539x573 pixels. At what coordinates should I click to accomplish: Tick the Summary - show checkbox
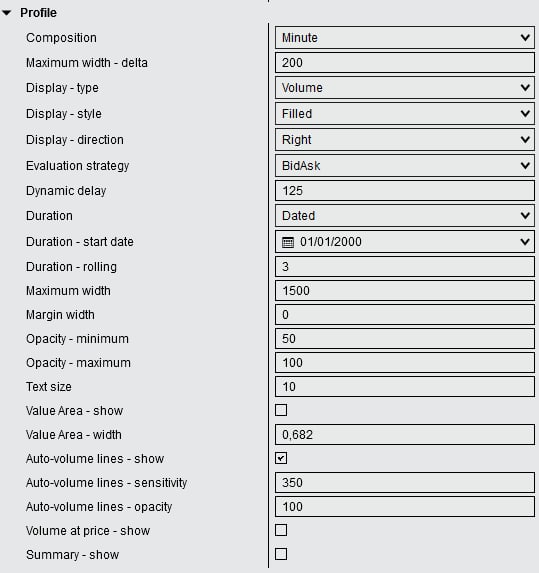coord(281,554)
